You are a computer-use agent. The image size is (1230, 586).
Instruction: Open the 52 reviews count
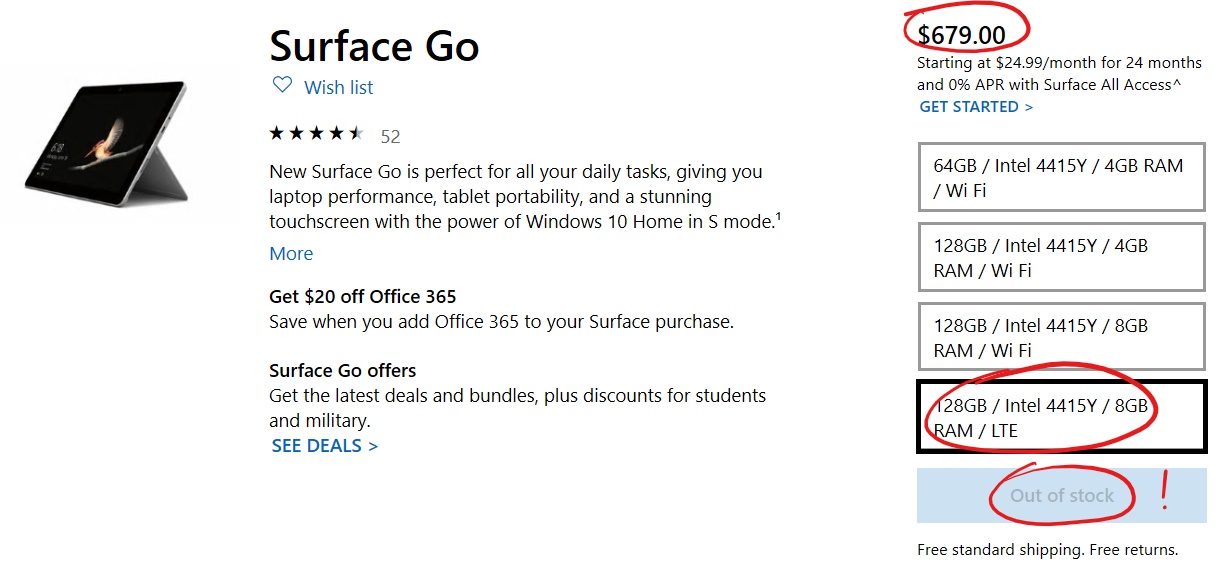(390, 136)
